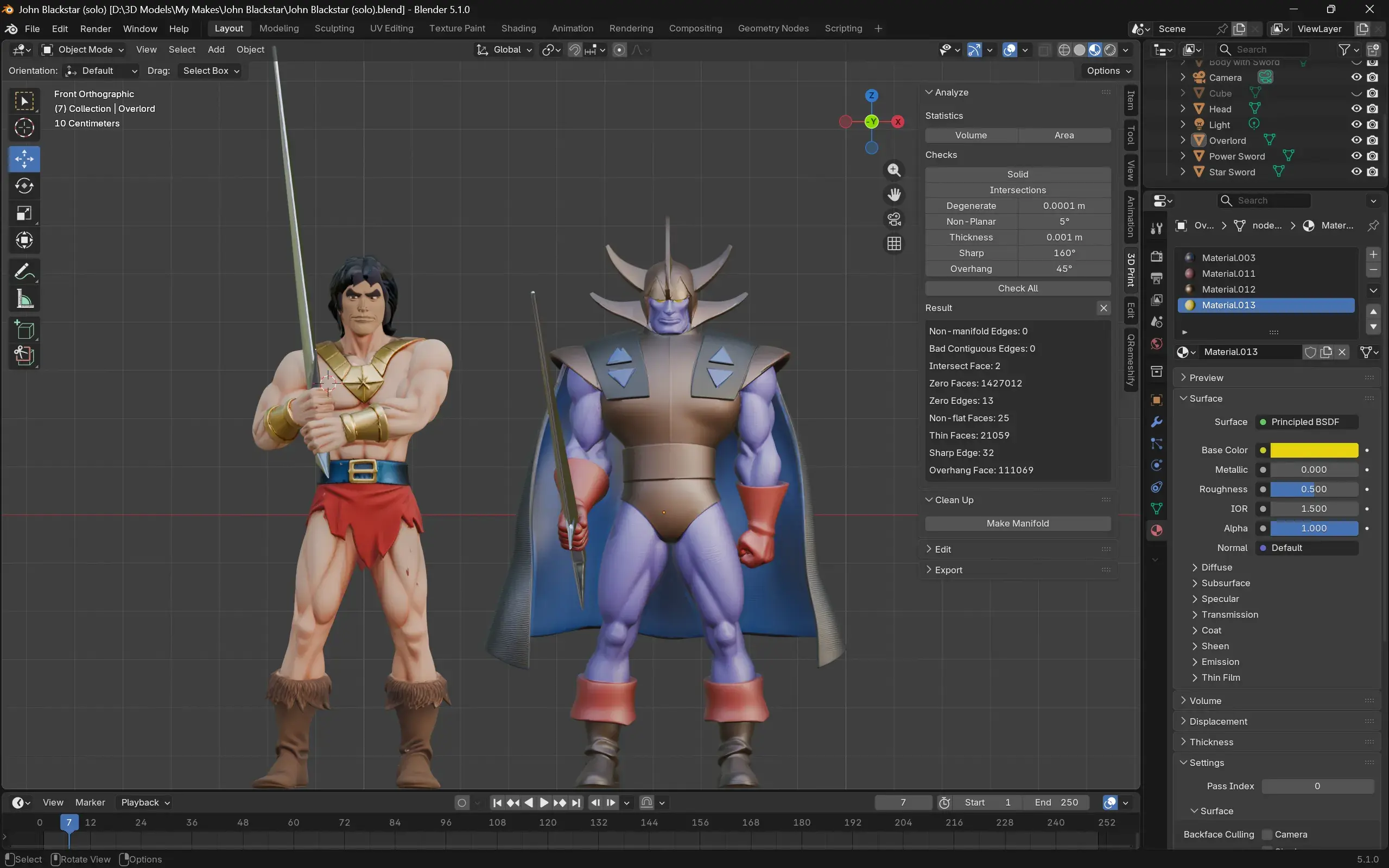Adjust the Alpha slider
The width and height of the screenshot is (1389, 868).
[1314, 528]
